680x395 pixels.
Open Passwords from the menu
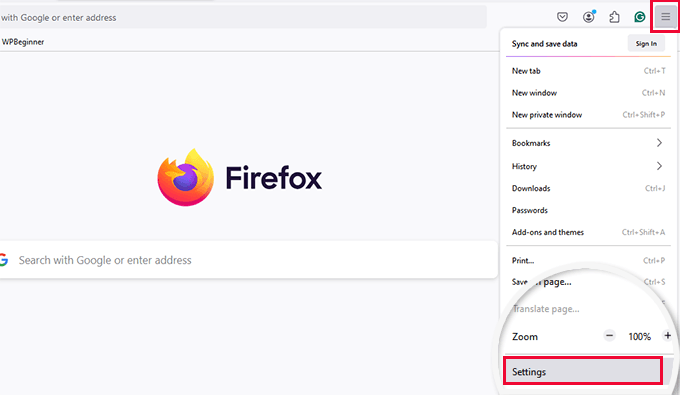coord(588,210)
